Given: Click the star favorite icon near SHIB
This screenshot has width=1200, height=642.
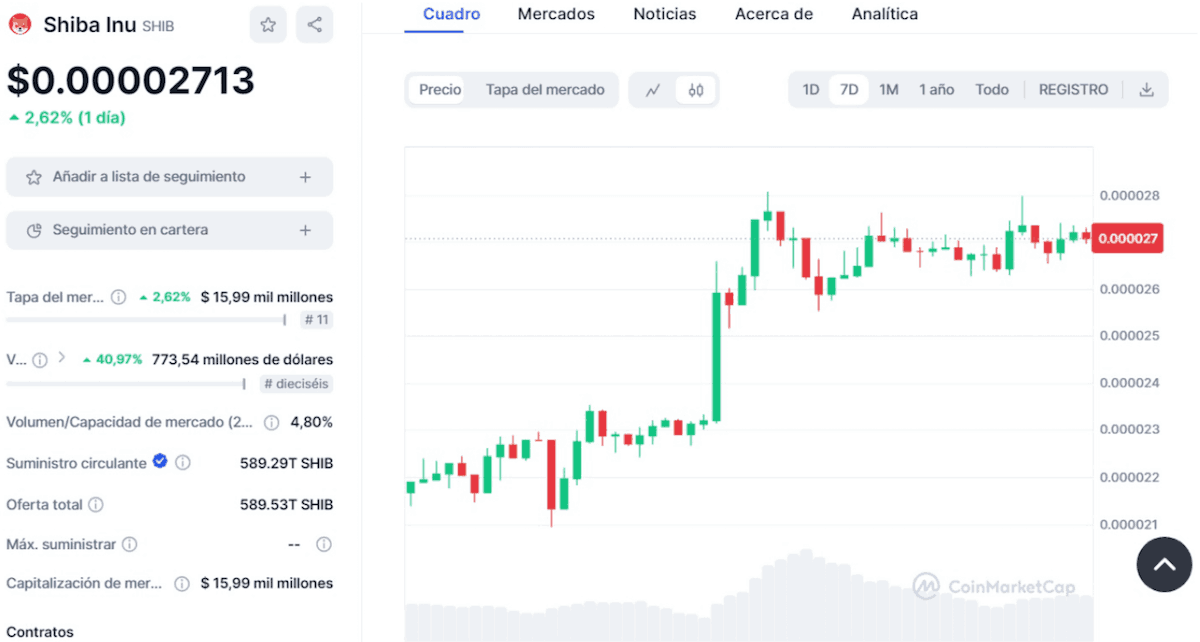Looking at the screenshot, I should click(268, 25).
